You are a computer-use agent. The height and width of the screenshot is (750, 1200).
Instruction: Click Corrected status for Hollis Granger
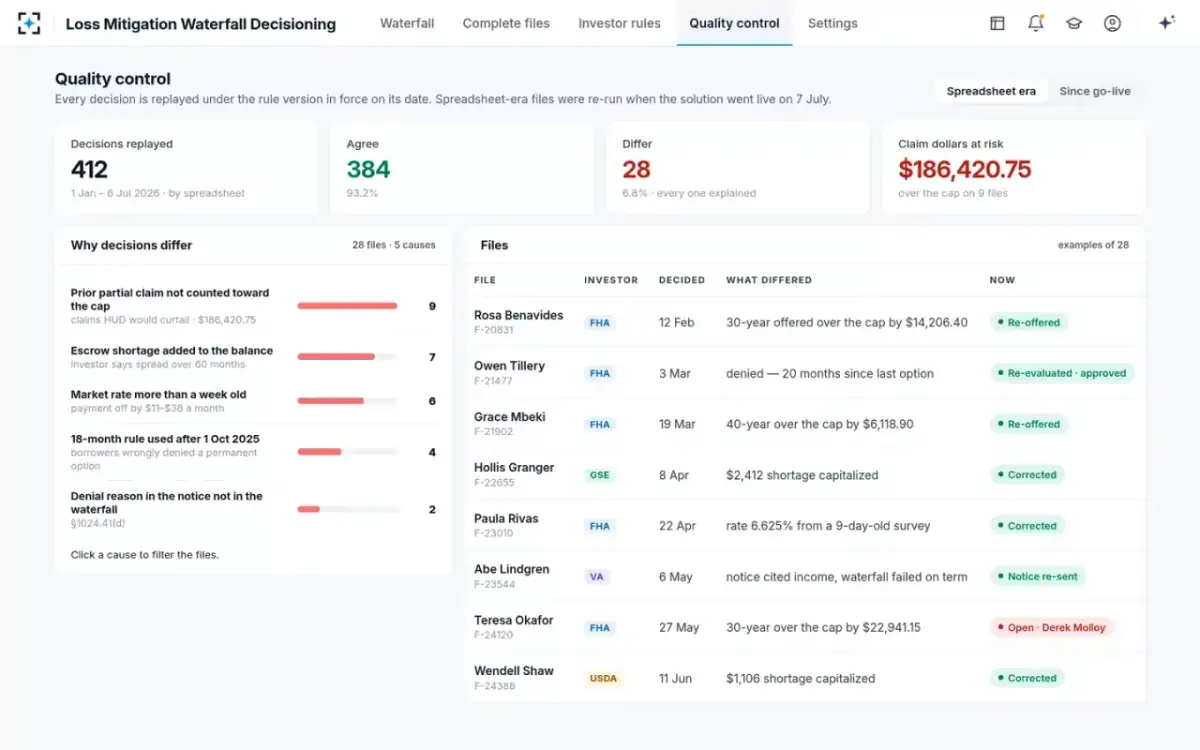(1027, 475)
